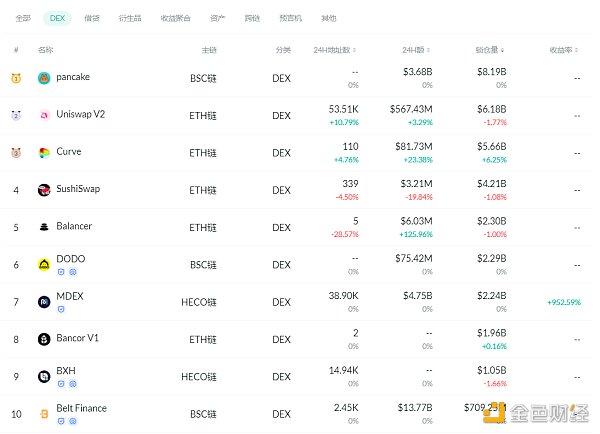
Task: Sort by 24H地址数 column
Action: click(x=335, y=49)
